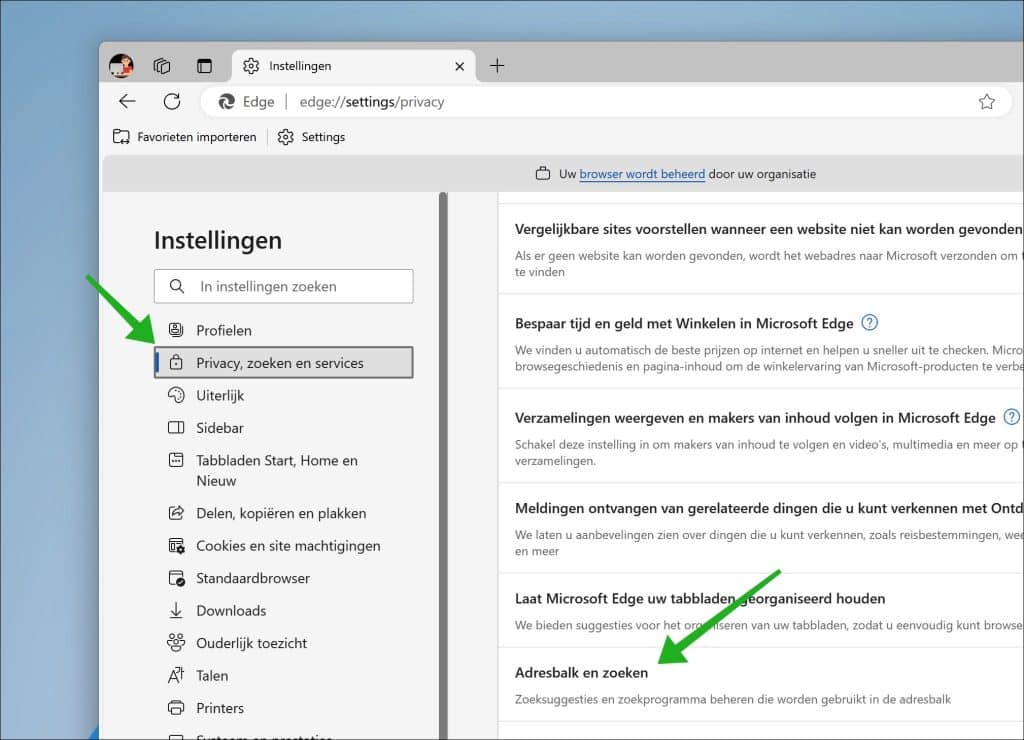Open Talen settings section
Viewport: 1024px width, 740px height.
pyautogui.click(x=283, y=675)
